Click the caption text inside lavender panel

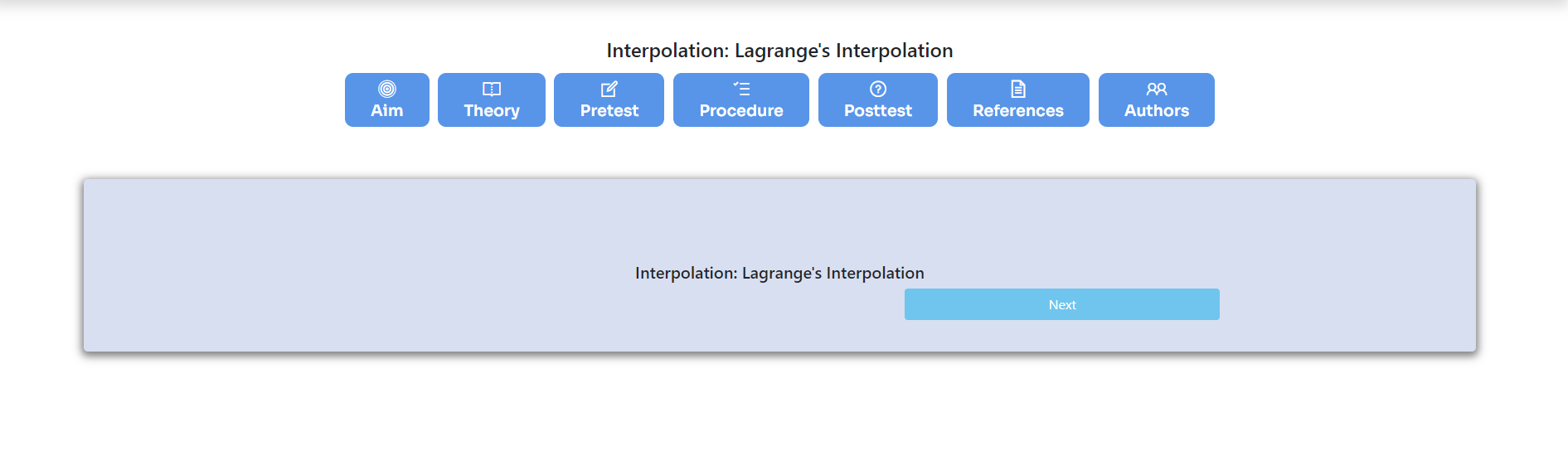coord(779,273)
